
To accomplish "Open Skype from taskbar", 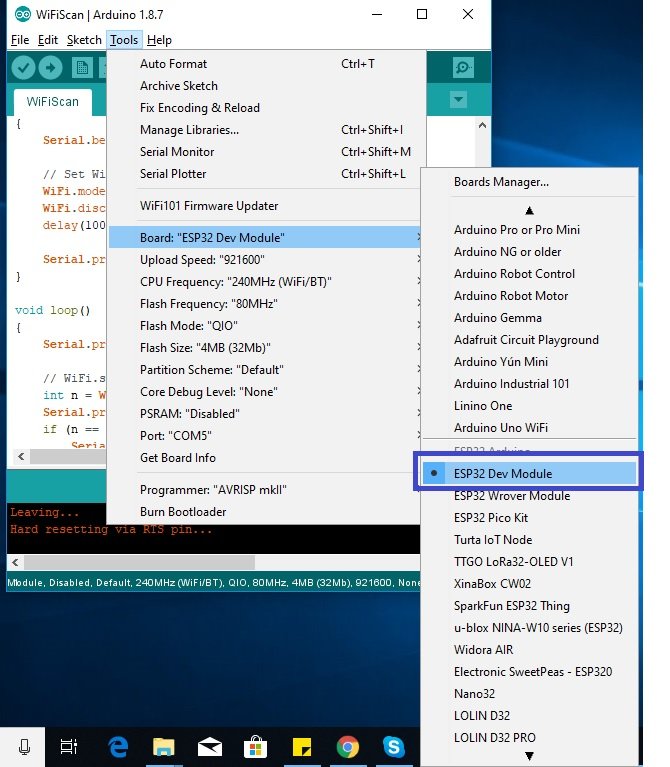I will pos(394,747).
